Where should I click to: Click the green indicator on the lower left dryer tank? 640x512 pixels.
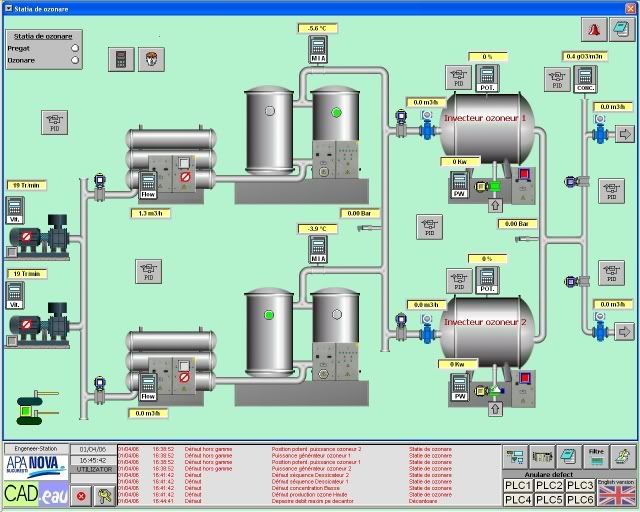click(269, 315)
